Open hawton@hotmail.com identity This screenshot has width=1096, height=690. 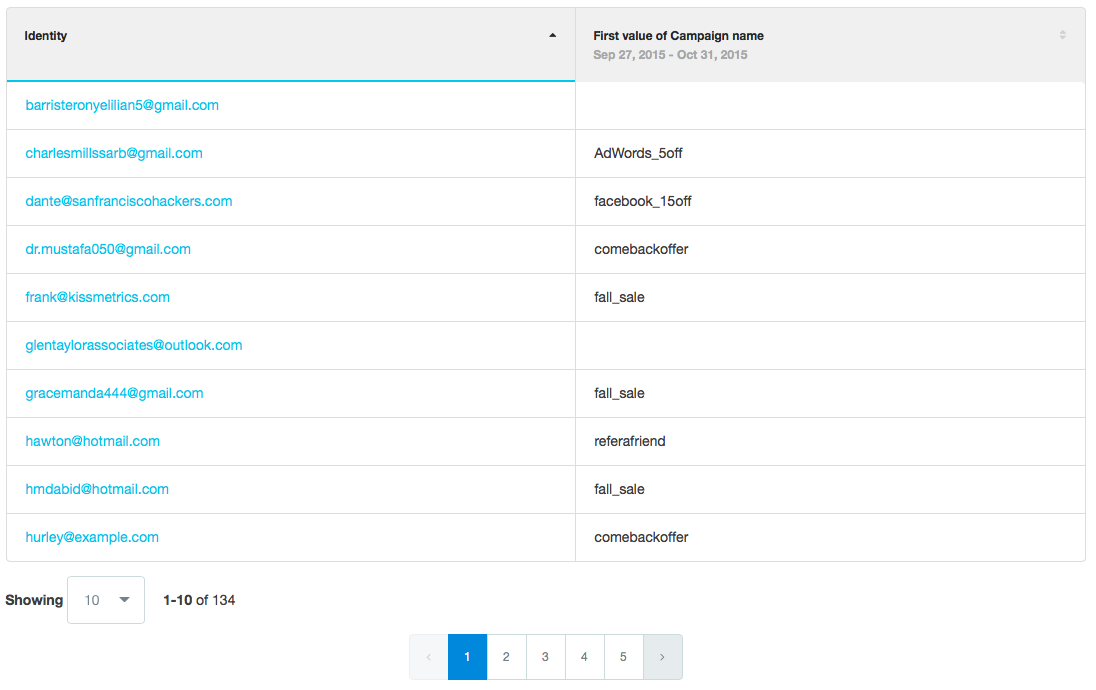(x=93, y=441)
